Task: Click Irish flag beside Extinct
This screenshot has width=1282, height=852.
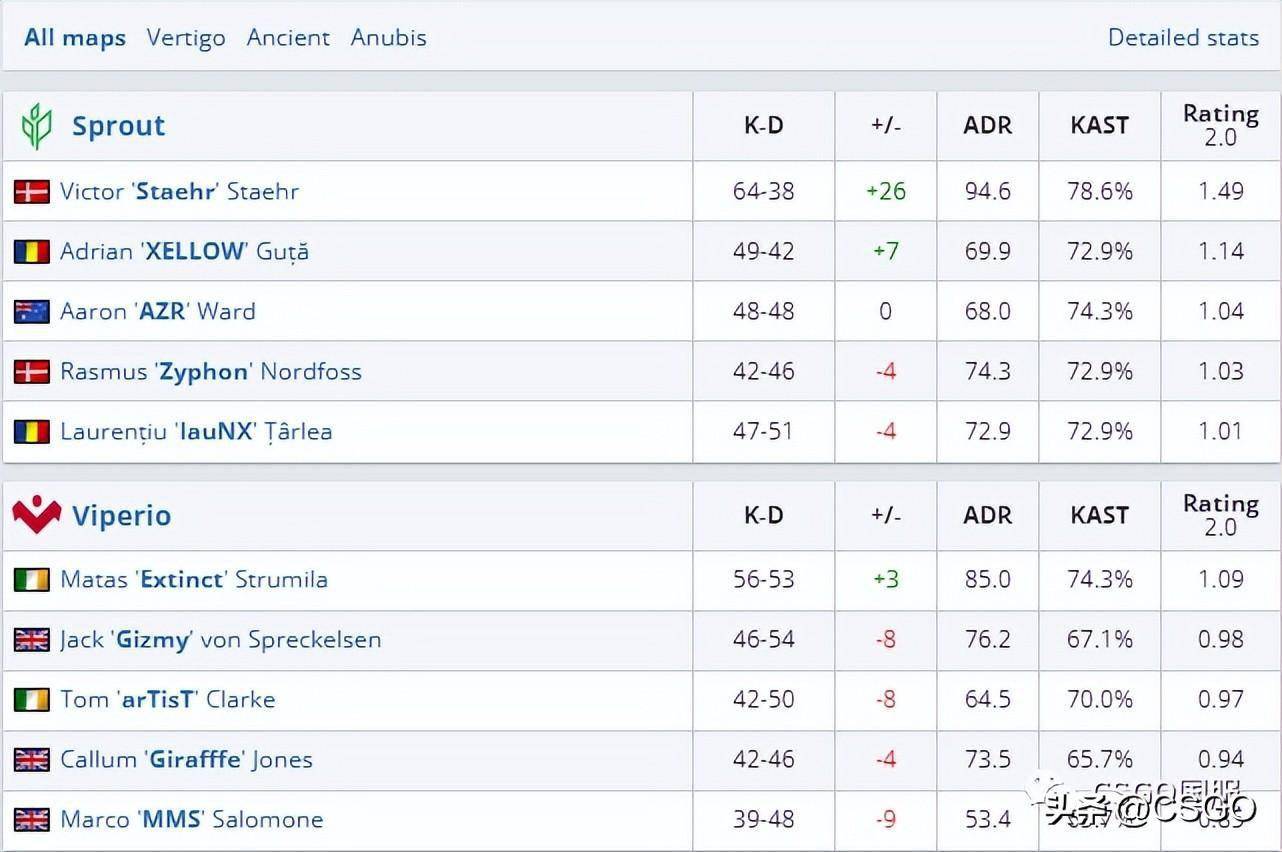Action: click(x=32, y=579)
